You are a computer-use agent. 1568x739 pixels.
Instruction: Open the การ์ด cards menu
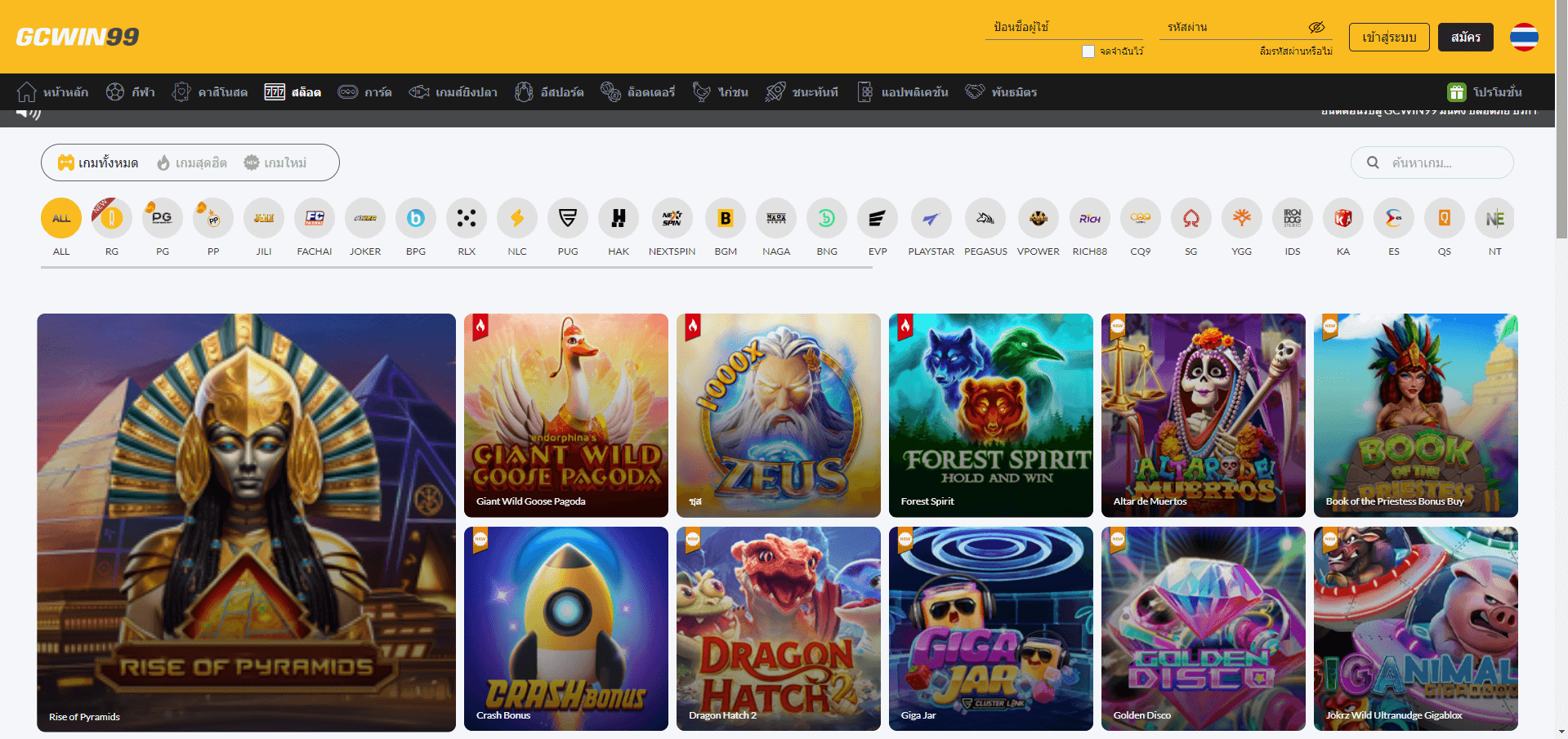[365, 92]
